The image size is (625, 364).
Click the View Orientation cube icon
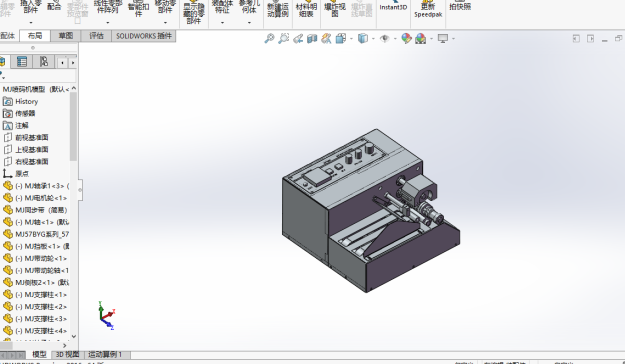[341, 39]
